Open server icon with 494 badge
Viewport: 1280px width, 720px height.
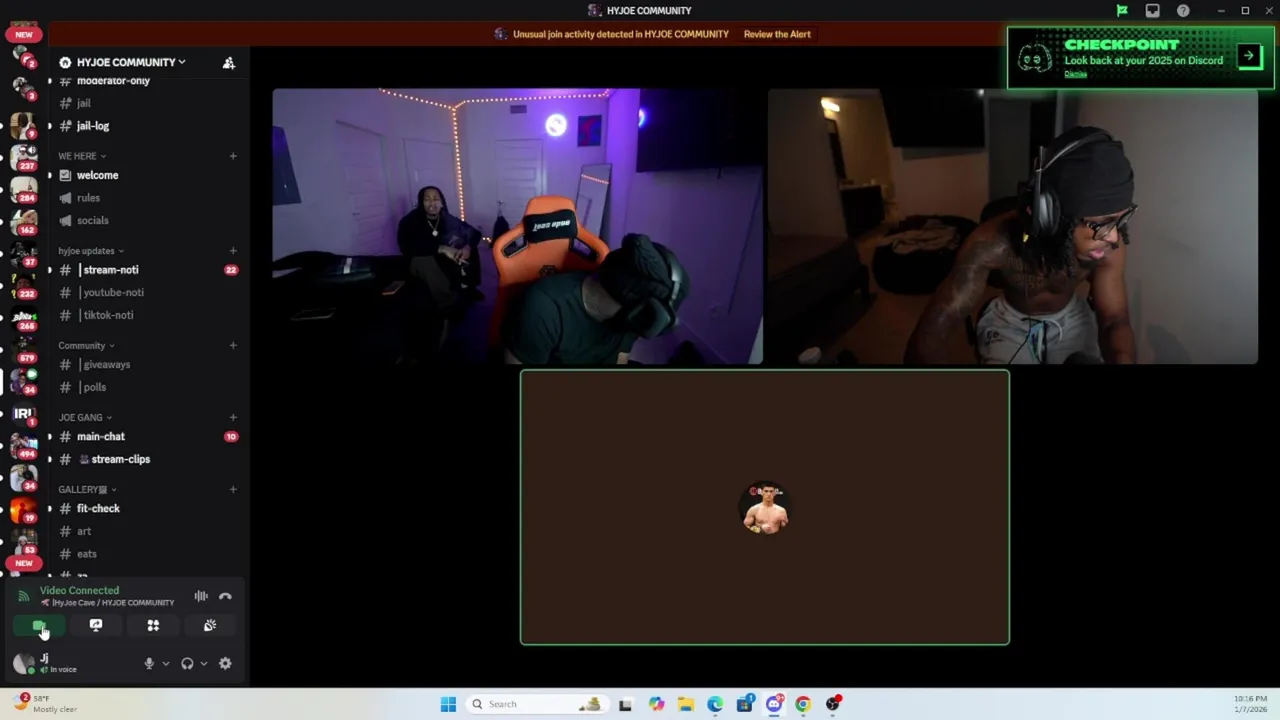coord(23,445)
